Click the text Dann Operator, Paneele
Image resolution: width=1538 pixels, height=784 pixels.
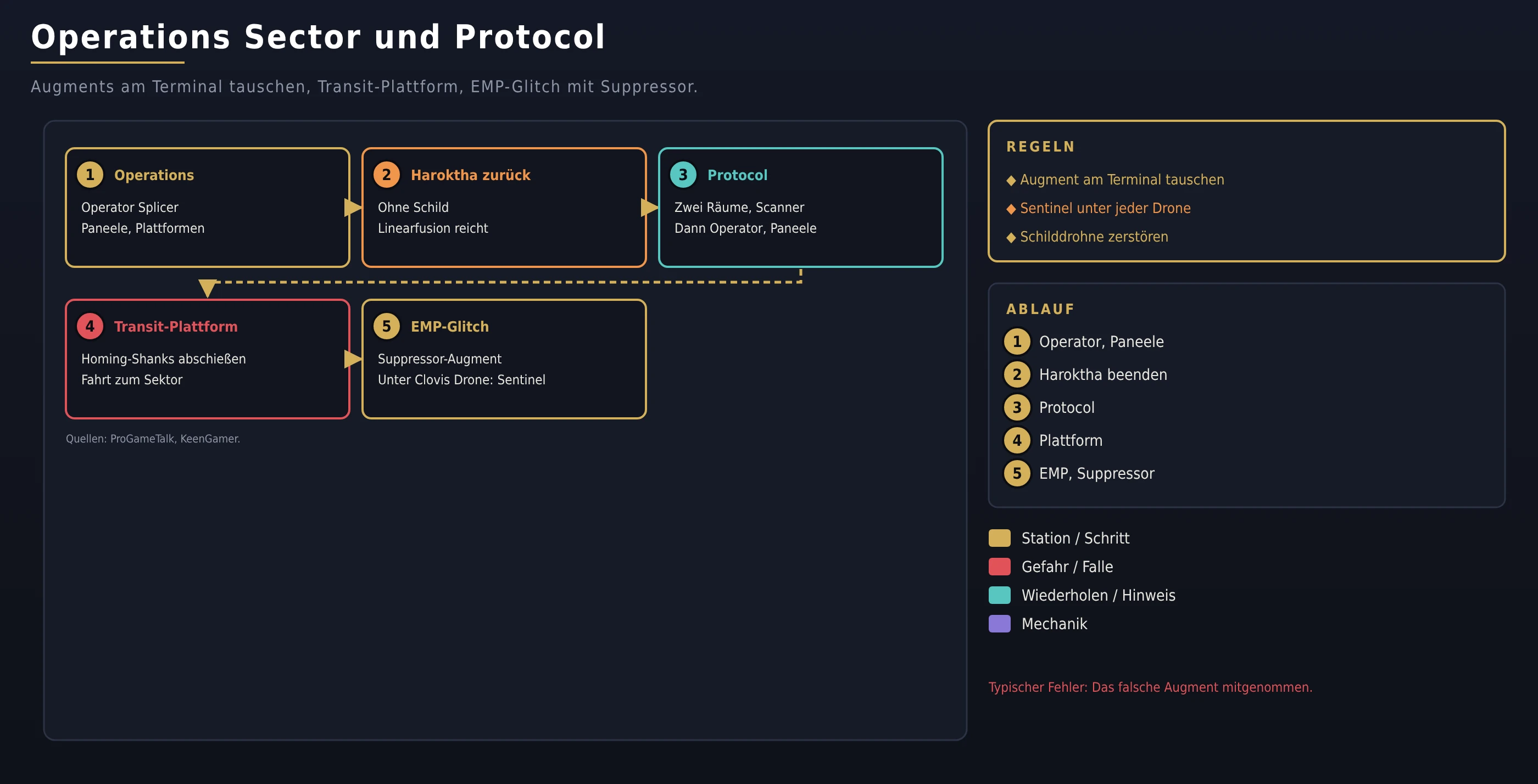745,228
